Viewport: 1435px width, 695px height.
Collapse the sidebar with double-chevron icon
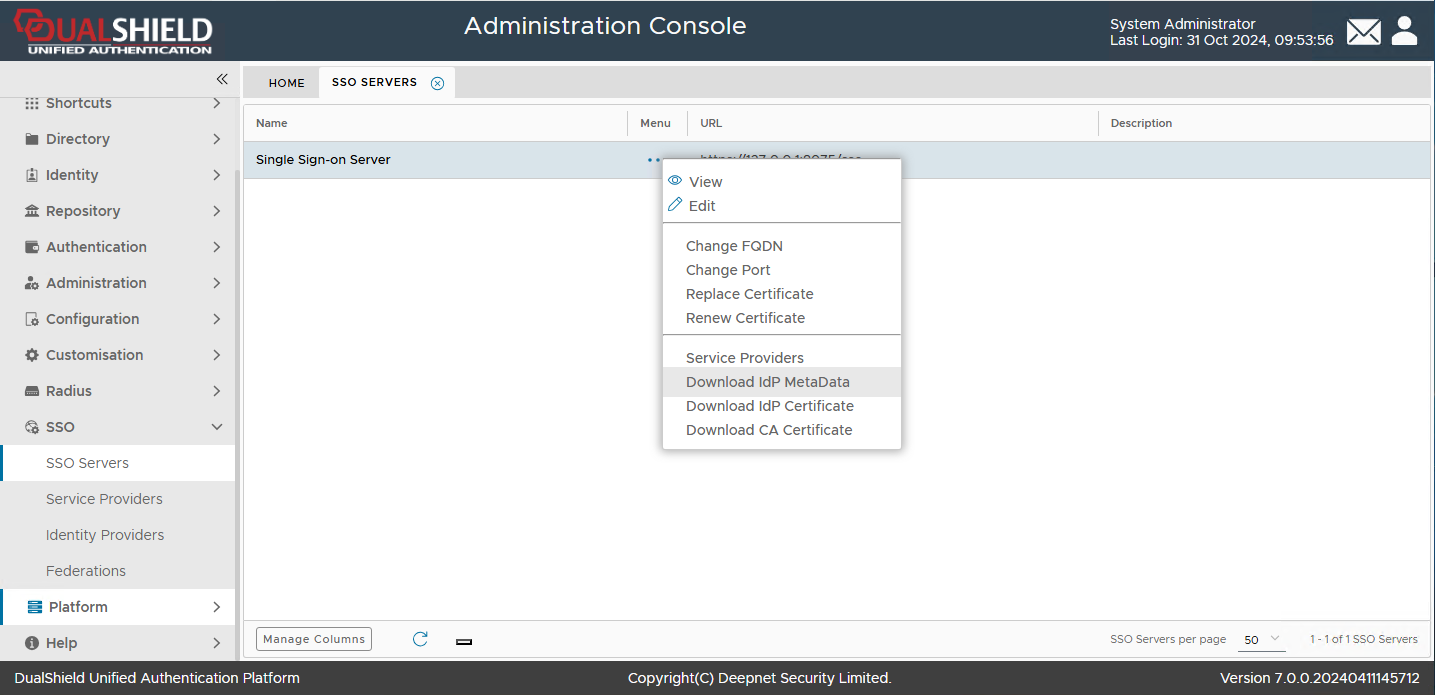[222, 79]
